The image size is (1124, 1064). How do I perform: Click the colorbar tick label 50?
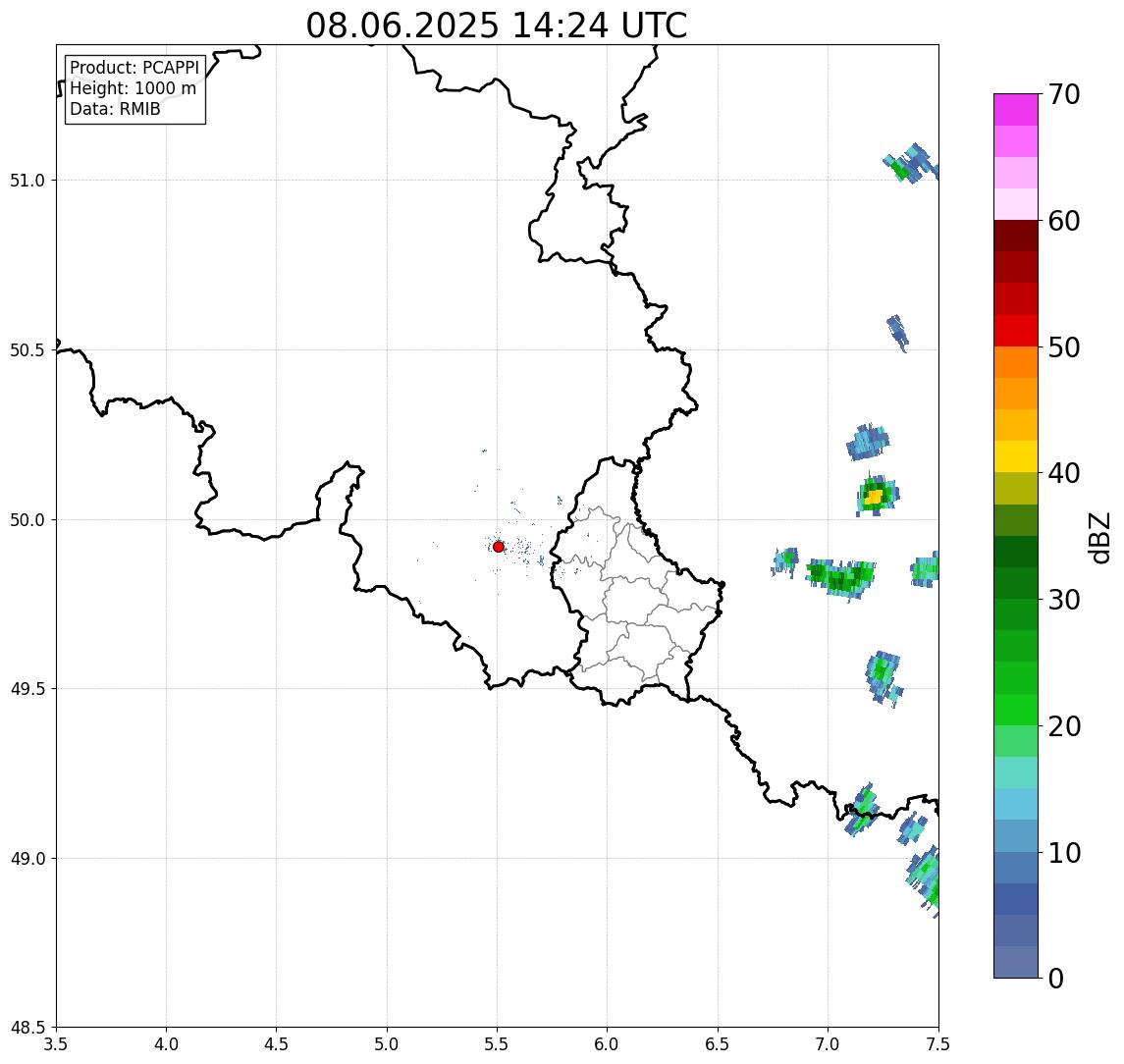coord(1064,347)
